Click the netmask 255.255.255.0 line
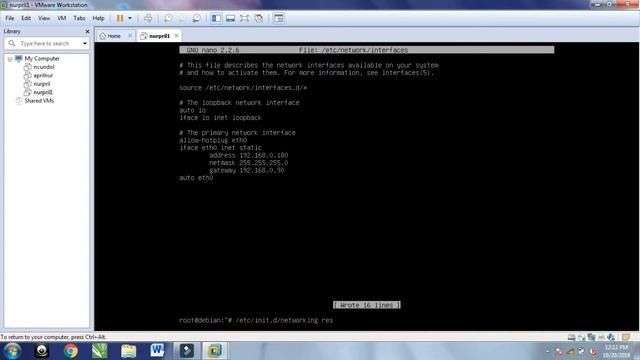Image resolution: width=640 pixels, height=360 pixels. [249, 163]
